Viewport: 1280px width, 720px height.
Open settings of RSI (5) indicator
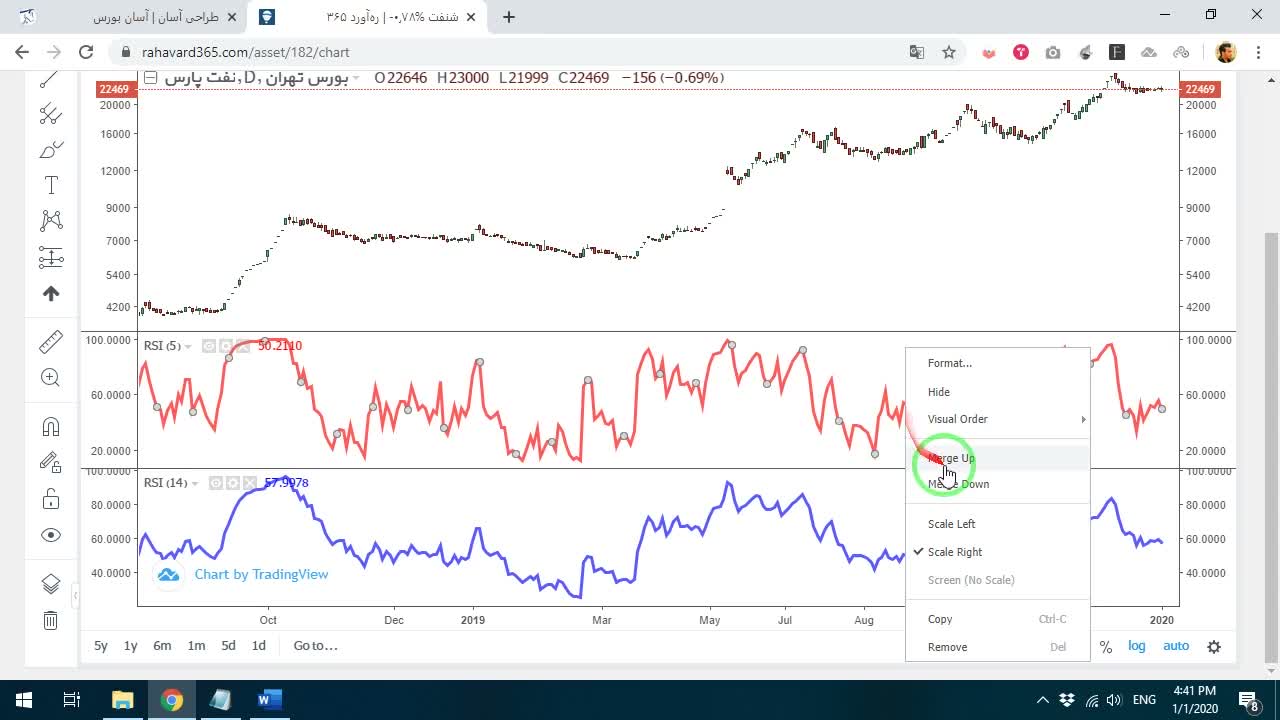click(x=227, y=346)
